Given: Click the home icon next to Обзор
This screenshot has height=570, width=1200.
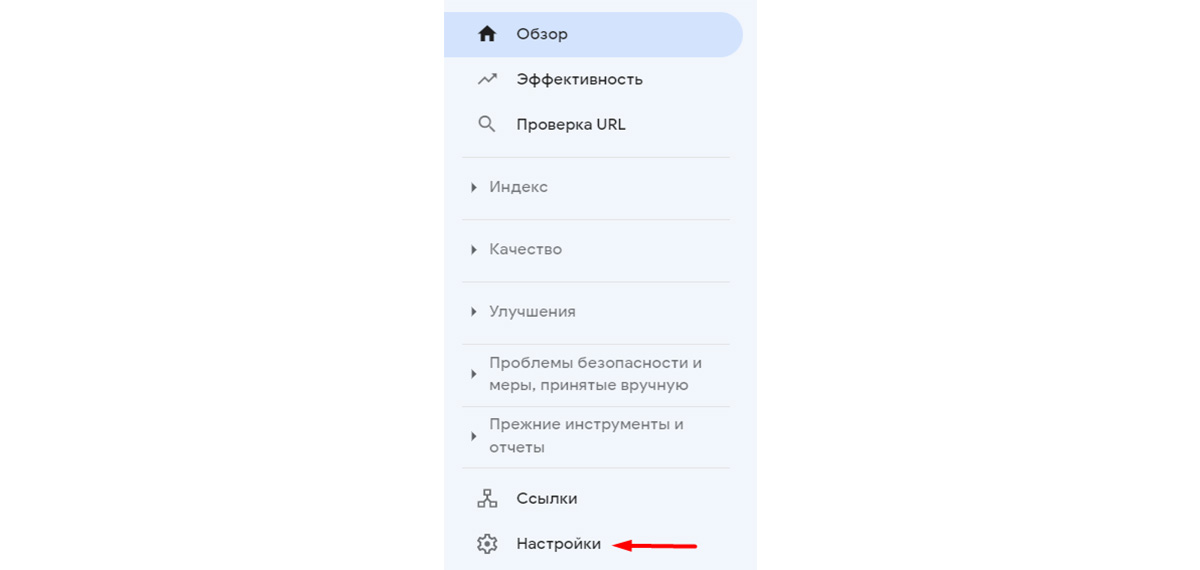Looking at the screenshot, I should (487, 34).
